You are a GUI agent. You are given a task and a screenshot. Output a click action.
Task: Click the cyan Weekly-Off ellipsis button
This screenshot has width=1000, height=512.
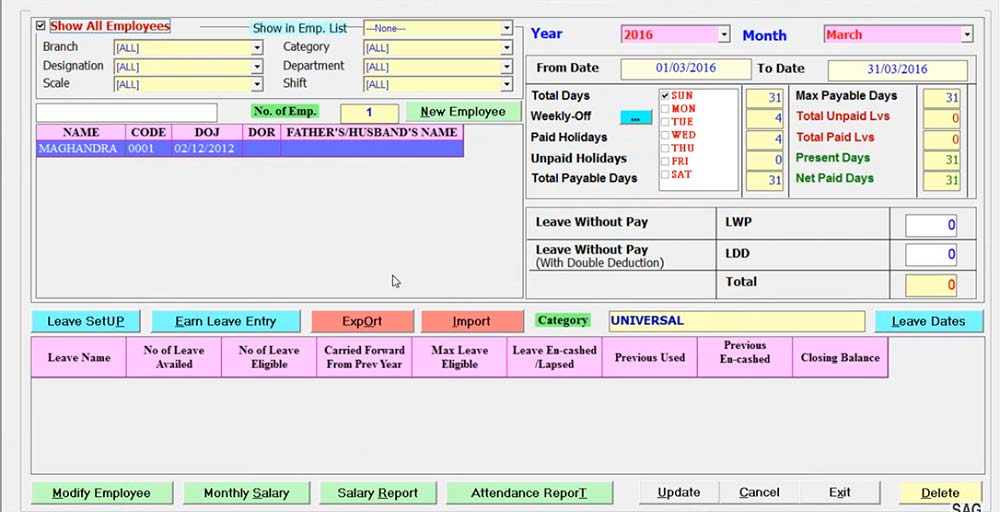[x=636, y=117]
